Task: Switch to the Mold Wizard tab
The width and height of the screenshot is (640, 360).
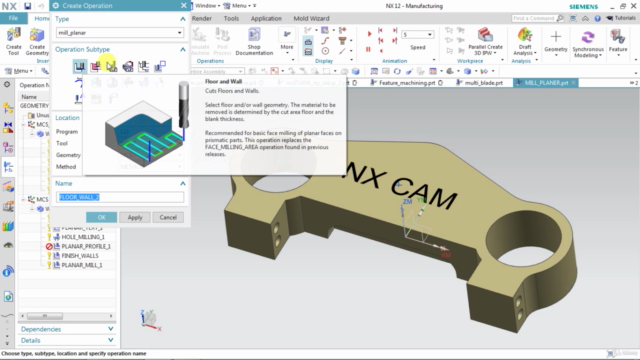Action: (x=311, y=18)
